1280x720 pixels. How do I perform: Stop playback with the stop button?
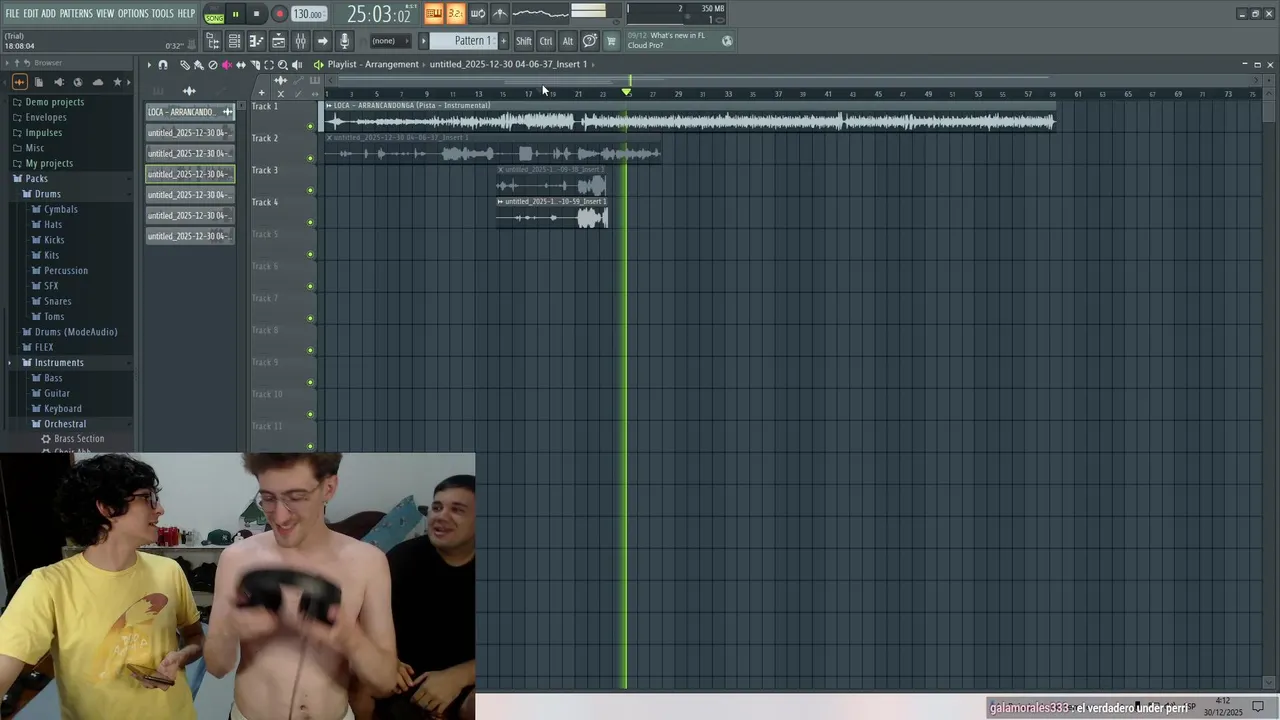point(256,14)
